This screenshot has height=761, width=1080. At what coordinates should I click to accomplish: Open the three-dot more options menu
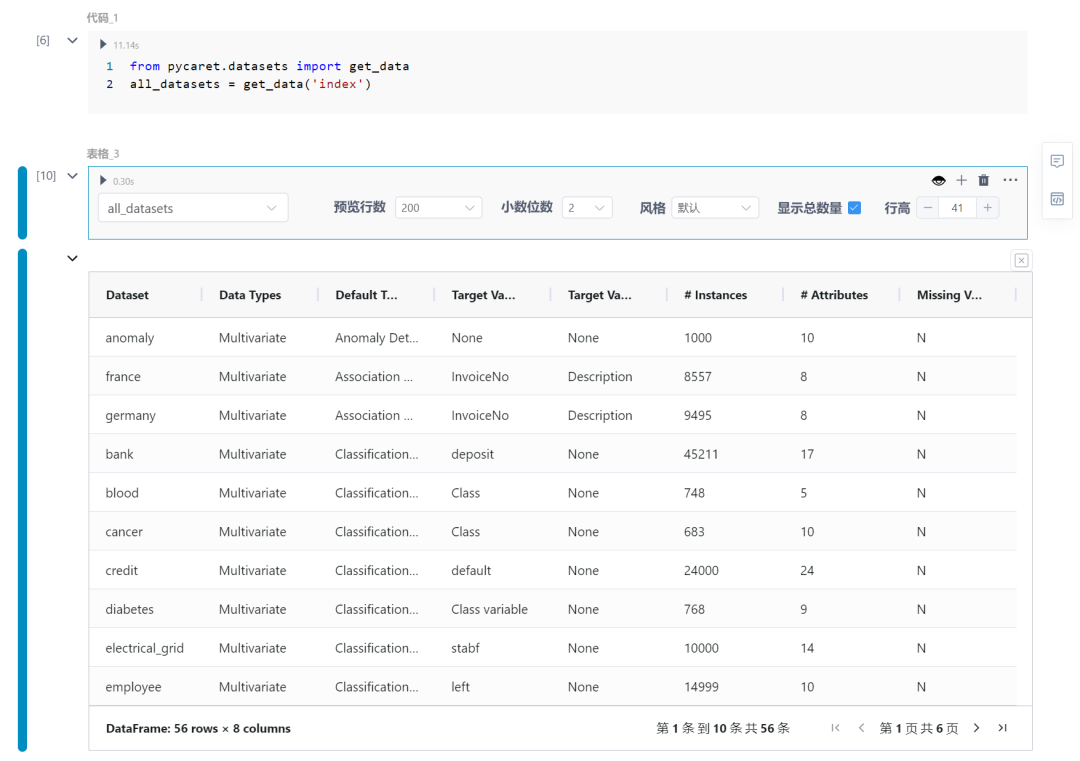[x=1010, y=180]
